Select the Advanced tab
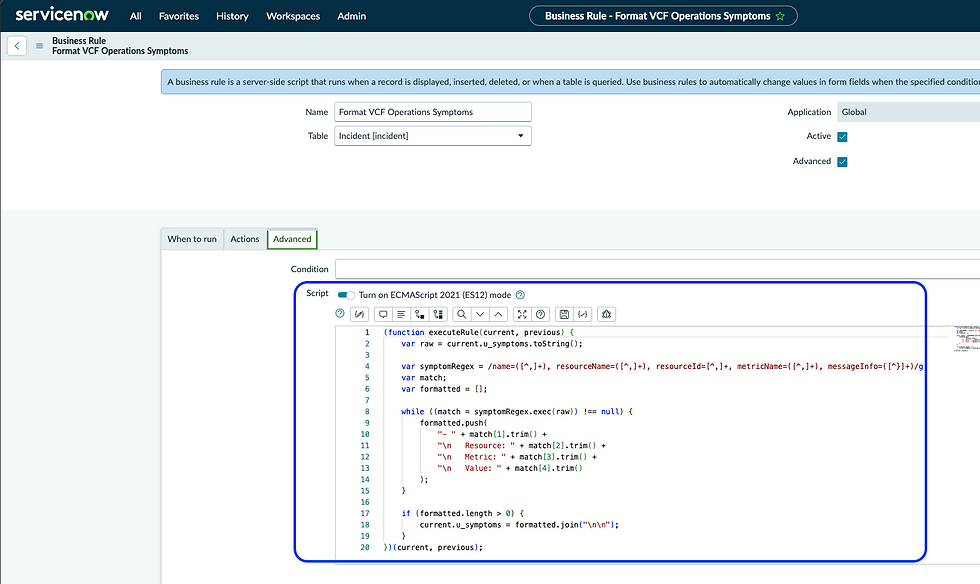This screenshot has height=584, width=980. pyautogui.click(x=292, y=239)
